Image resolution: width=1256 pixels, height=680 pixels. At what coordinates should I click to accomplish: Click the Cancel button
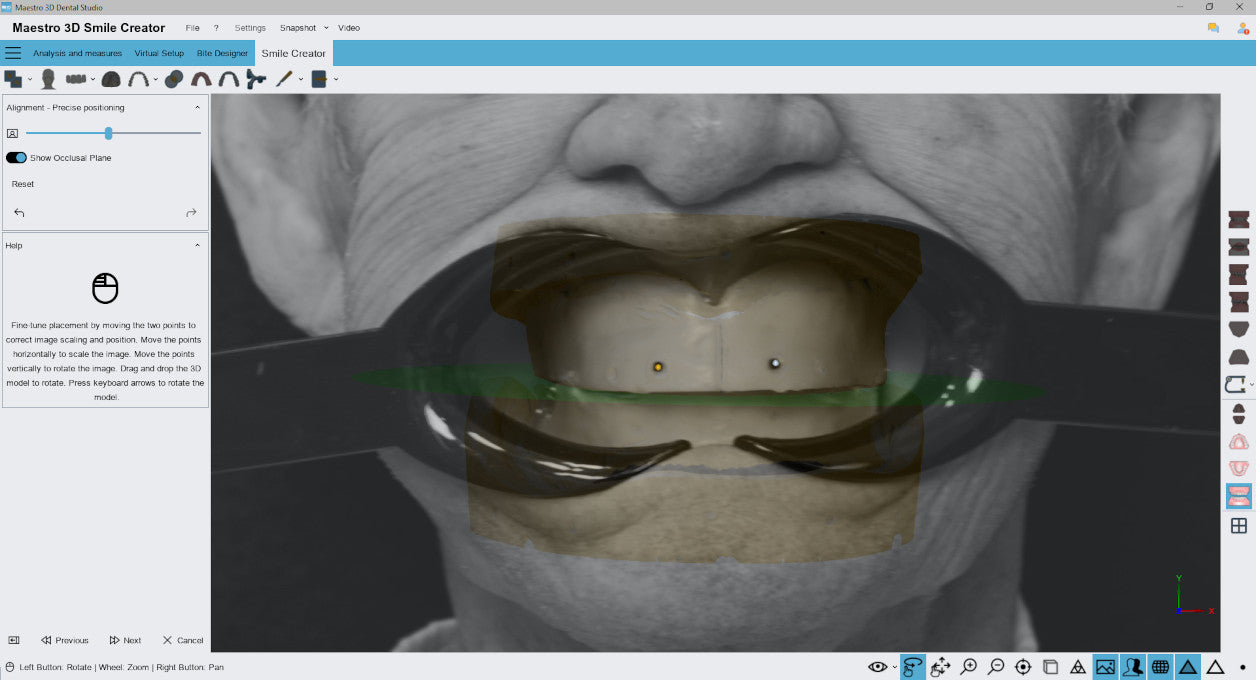click(183, 640)
